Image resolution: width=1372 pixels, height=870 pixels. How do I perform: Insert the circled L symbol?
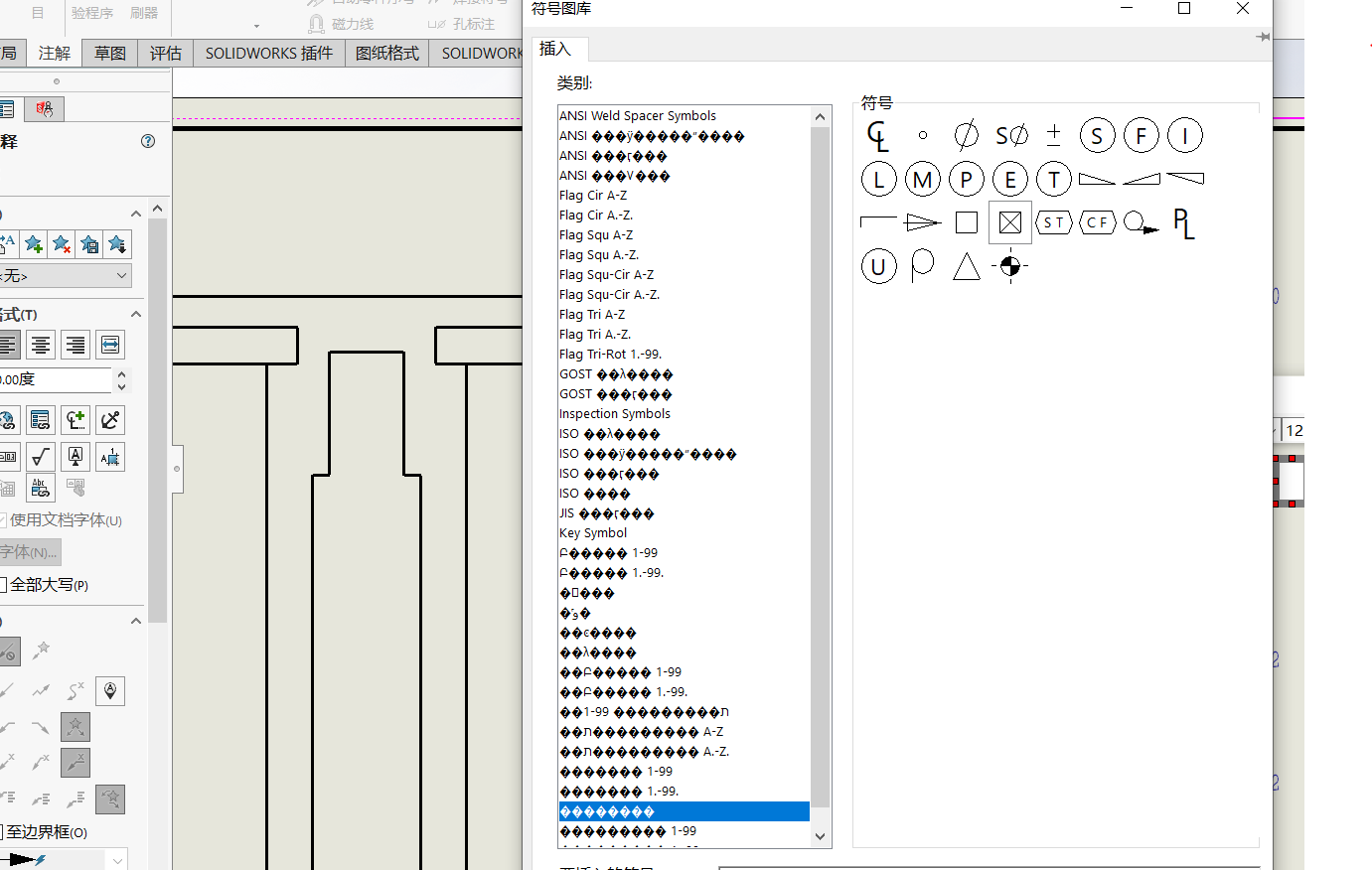click(878, 179)
